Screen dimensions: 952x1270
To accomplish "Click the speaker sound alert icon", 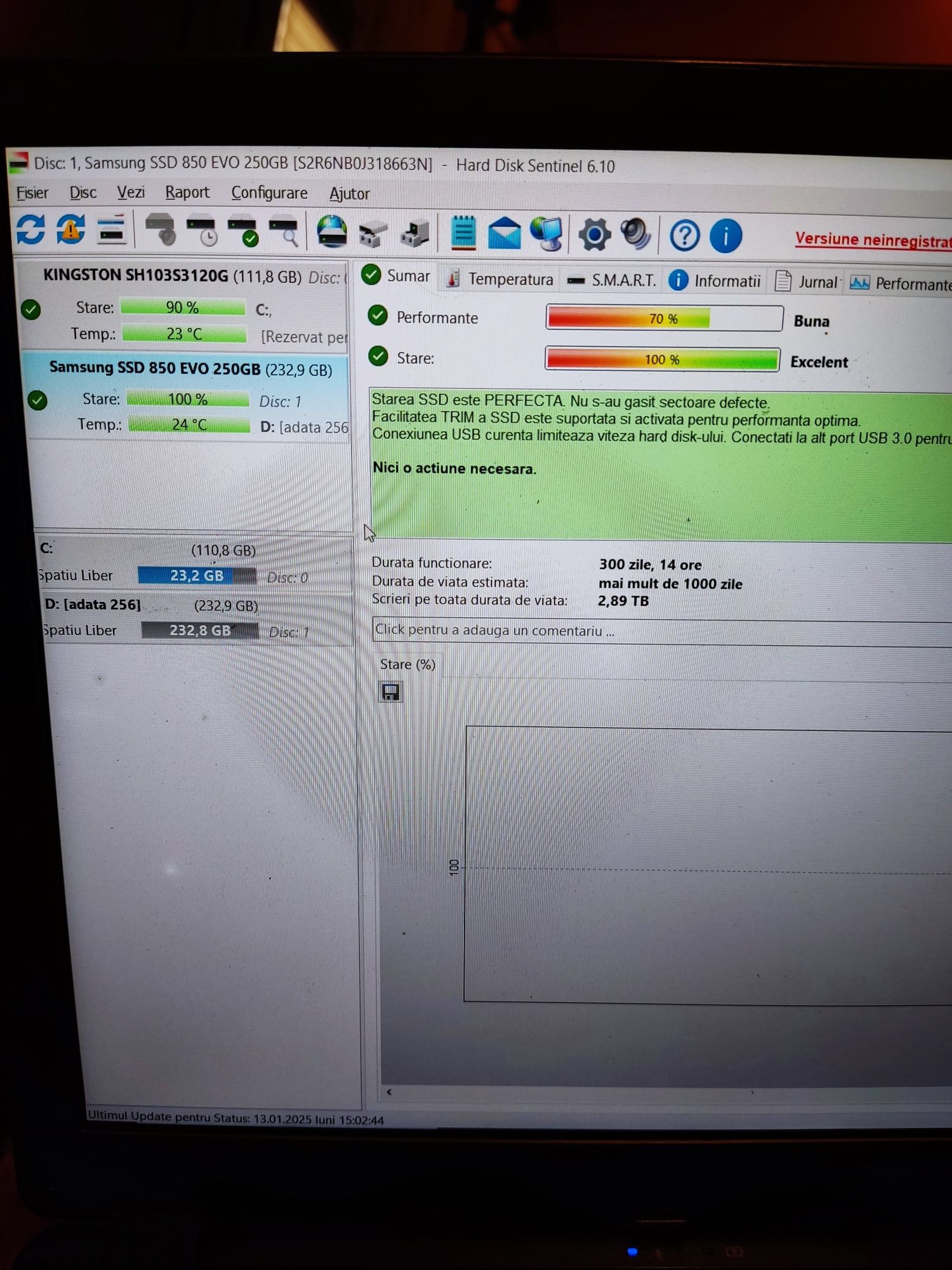I will click(x=636, y=235).
